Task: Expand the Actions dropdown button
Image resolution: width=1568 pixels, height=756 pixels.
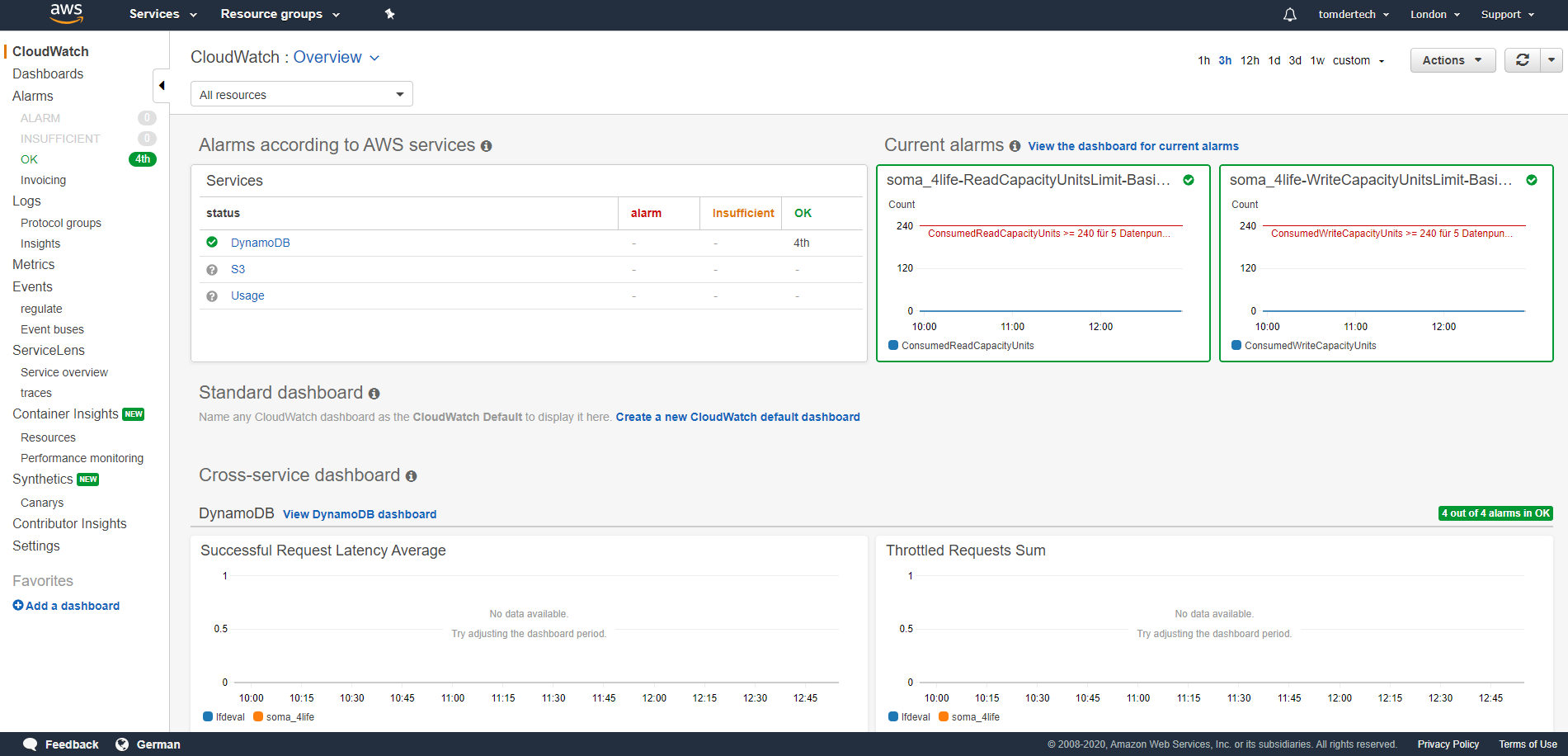Action: click(1452, 60)
